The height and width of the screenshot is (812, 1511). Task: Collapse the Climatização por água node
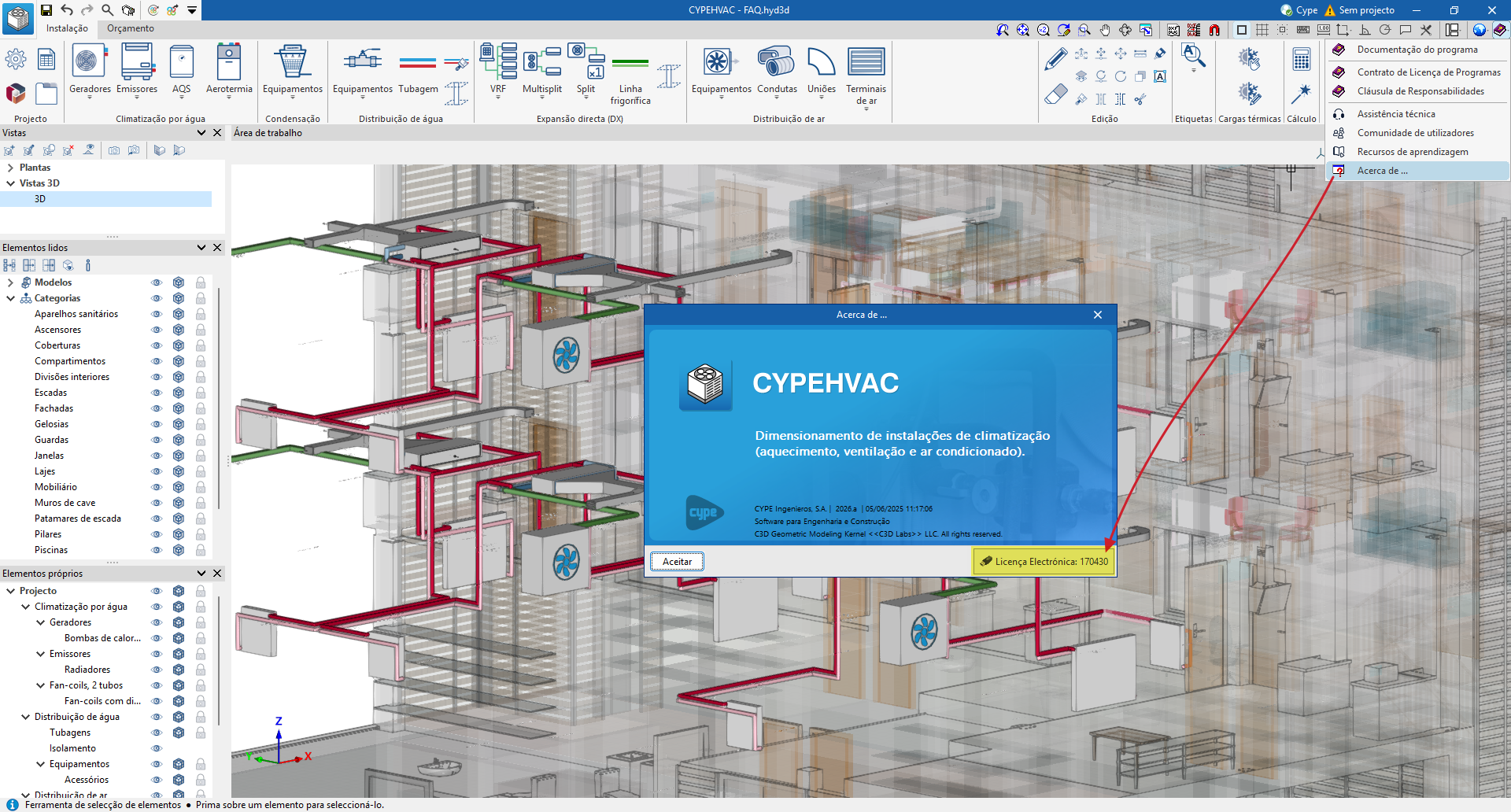point(25,607)
